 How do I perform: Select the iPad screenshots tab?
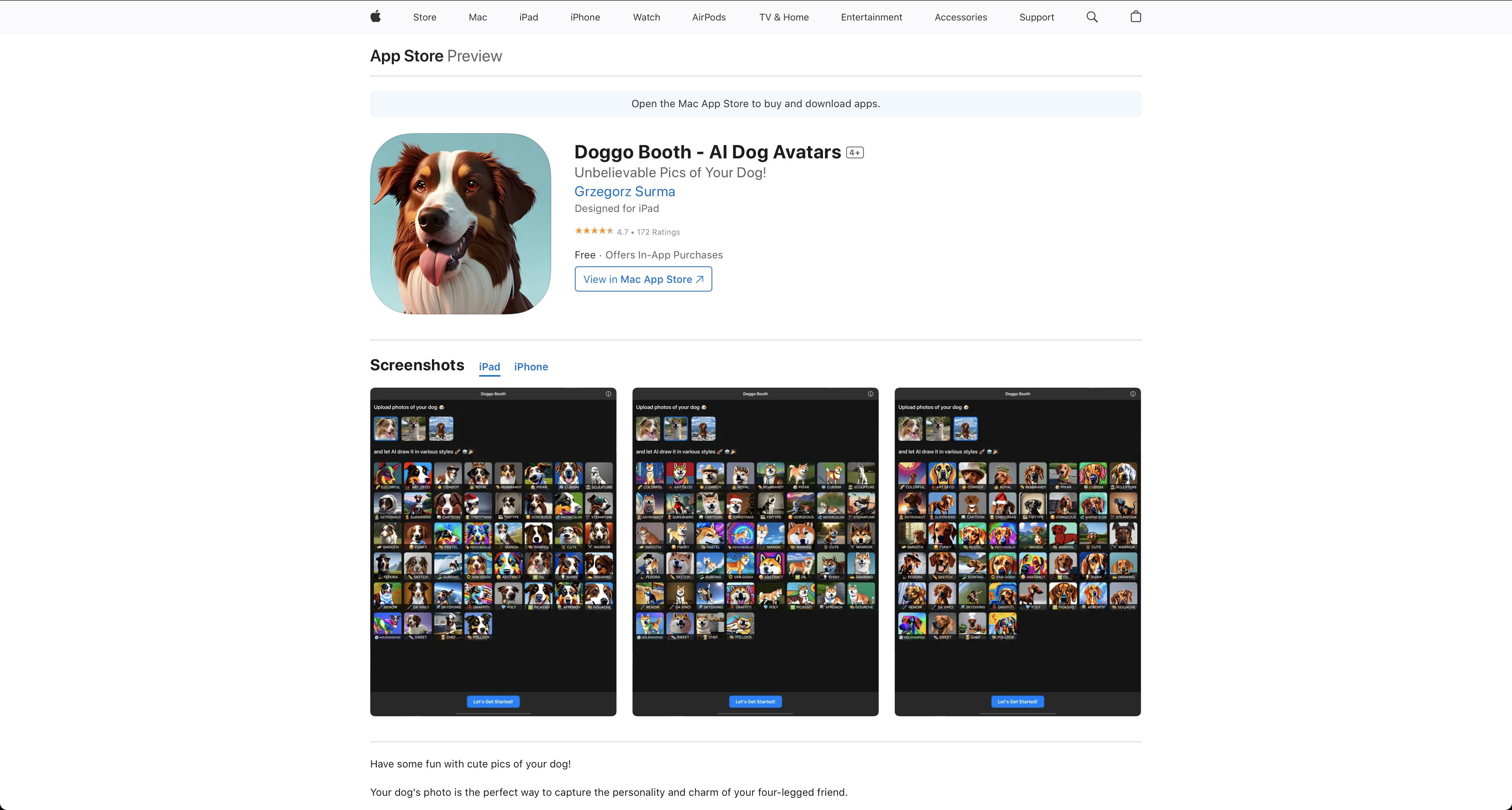[x=489, y=366]
